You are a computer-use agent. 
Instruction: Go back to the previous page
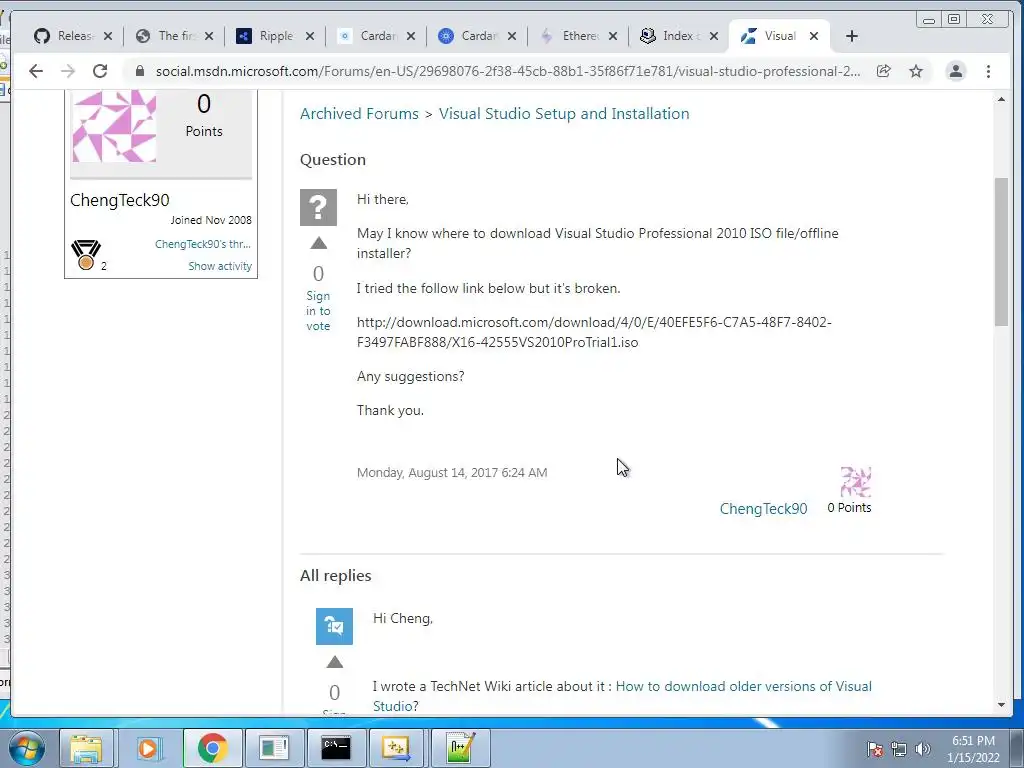tap(36, 71)
